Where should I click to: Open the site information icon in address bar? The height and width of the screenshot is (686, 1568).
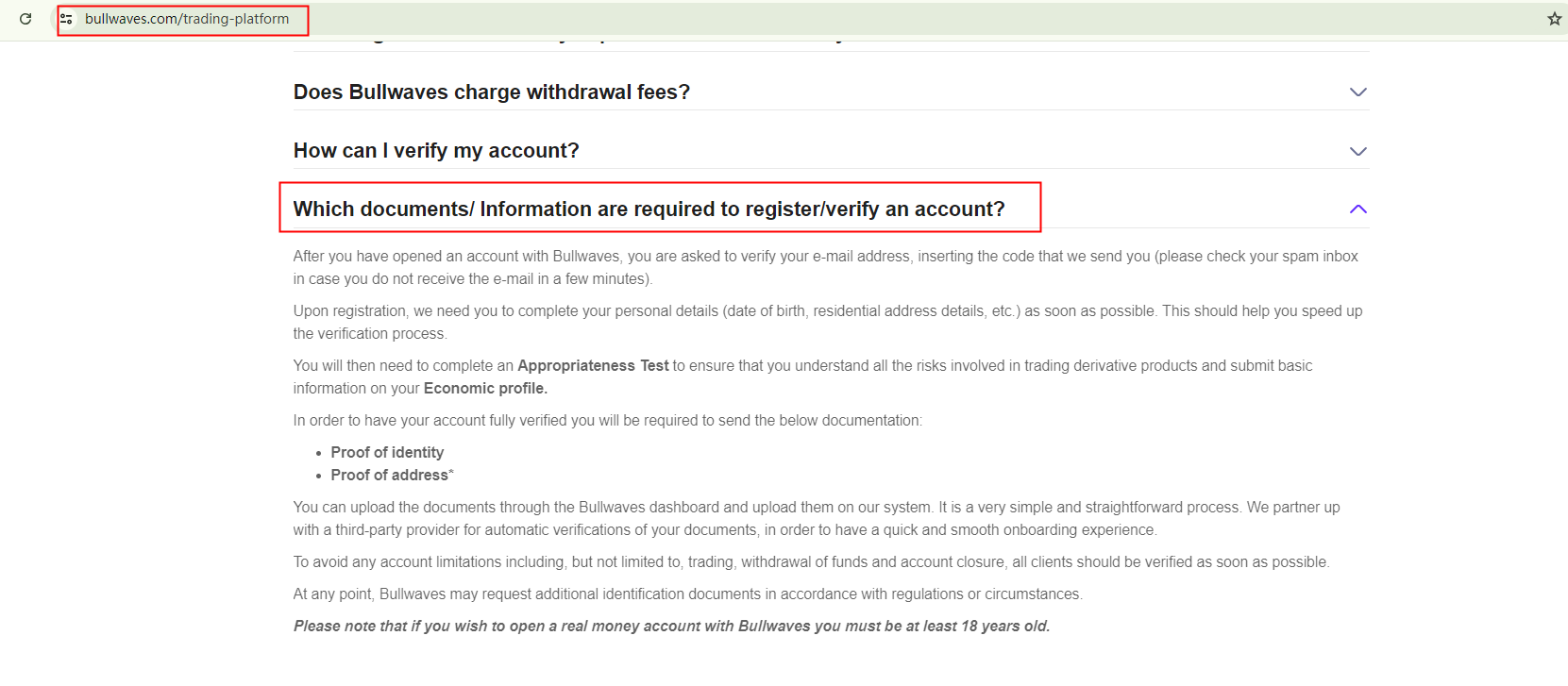[x=66, y=19]
